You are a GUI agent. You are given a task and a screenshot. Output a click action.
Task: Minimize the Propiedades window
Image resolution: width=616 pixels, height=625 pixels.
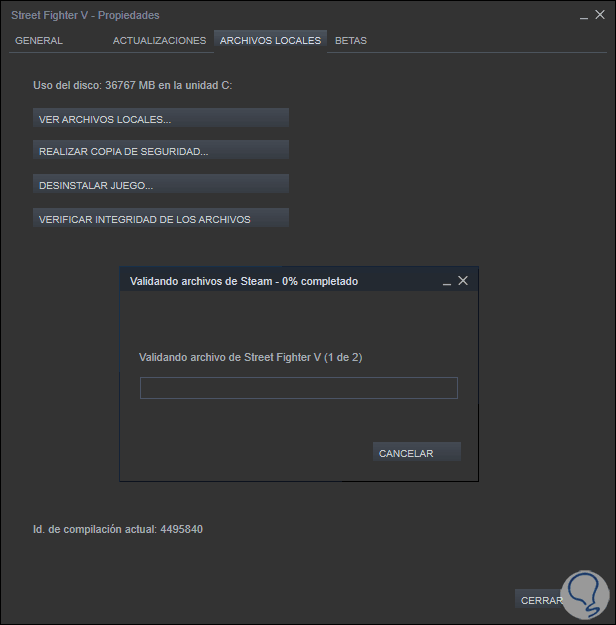click(584, 16)
